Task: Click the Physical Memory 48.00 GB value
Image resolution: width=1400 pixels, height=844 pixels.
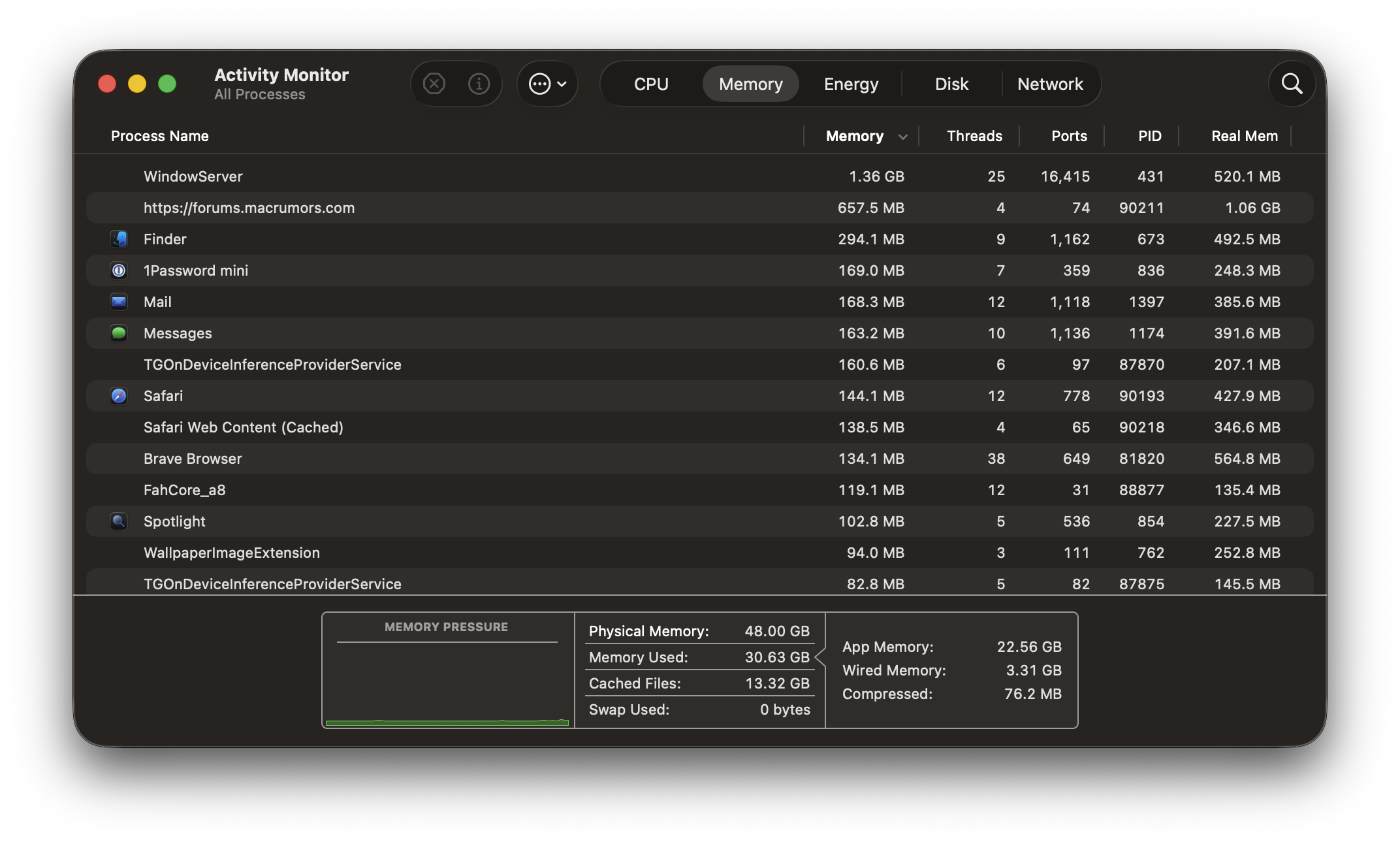Action: [777, 631]
